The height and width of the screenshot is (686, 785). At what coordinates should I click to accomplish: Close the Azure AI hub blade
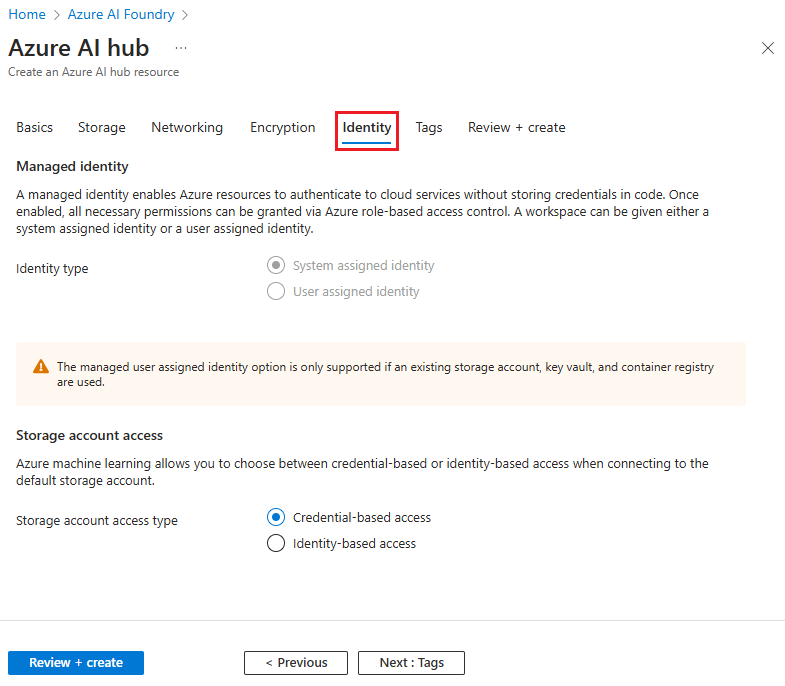point(767,48)
